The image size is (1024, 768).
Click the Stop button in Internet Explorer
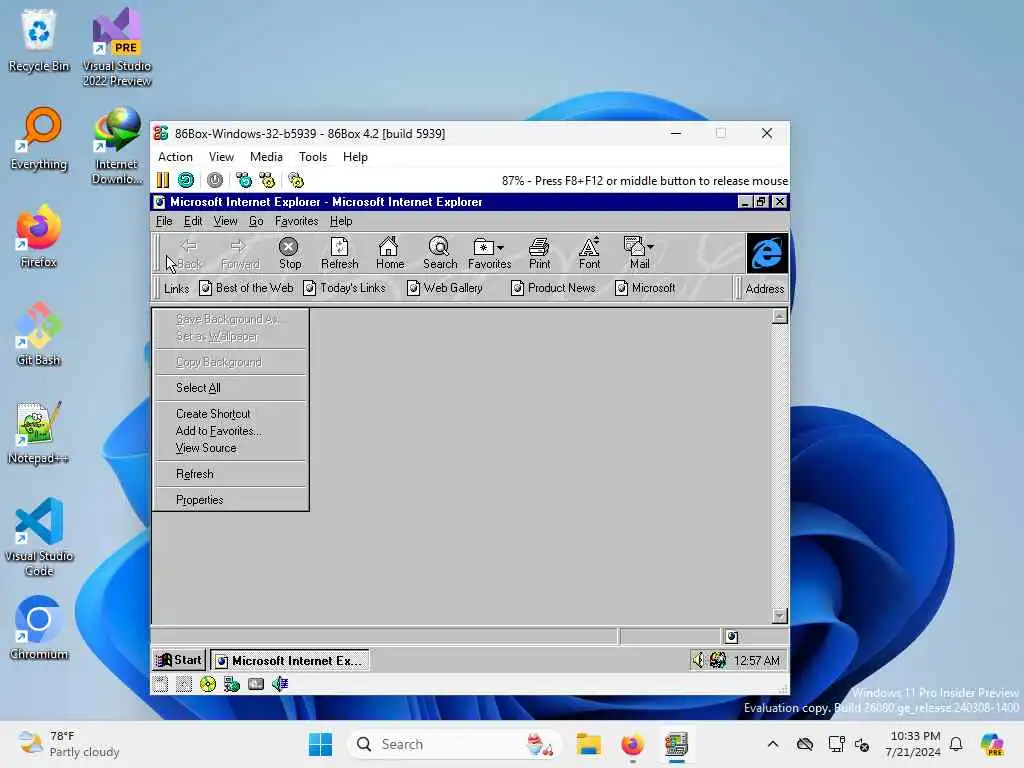click(x=289, y=253)
